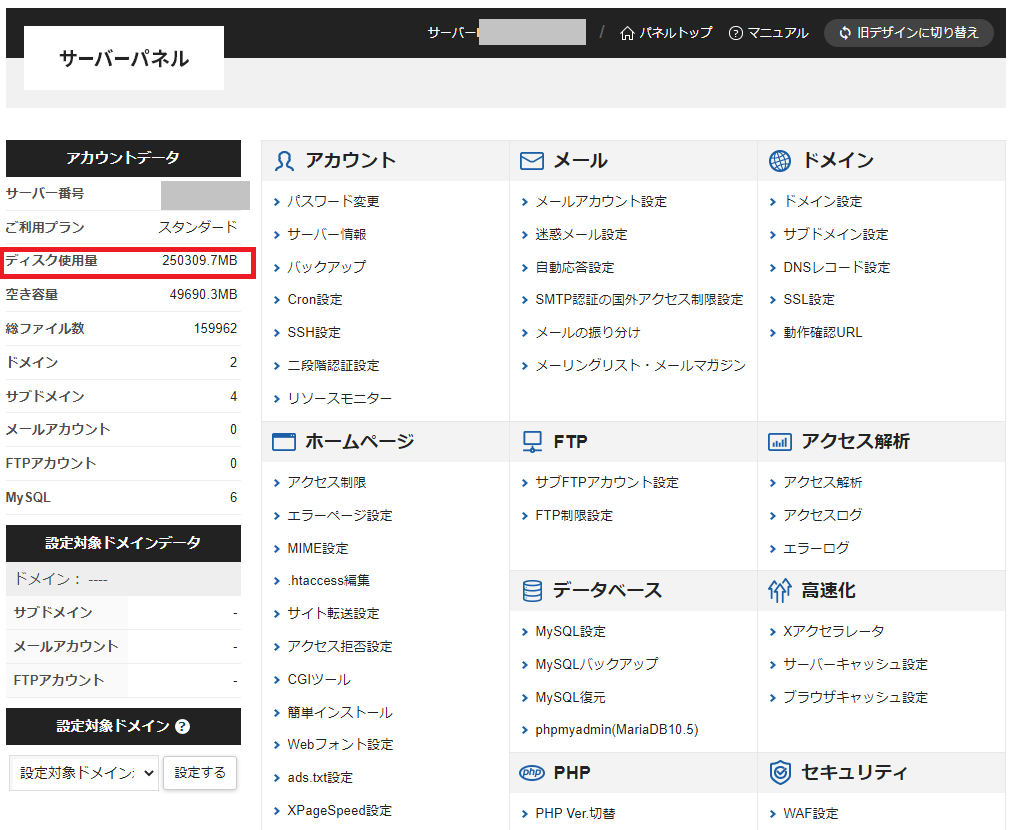Open 自動応答設定
The width and height of the screenshot is (1015, 830).
tap(574, 267)
